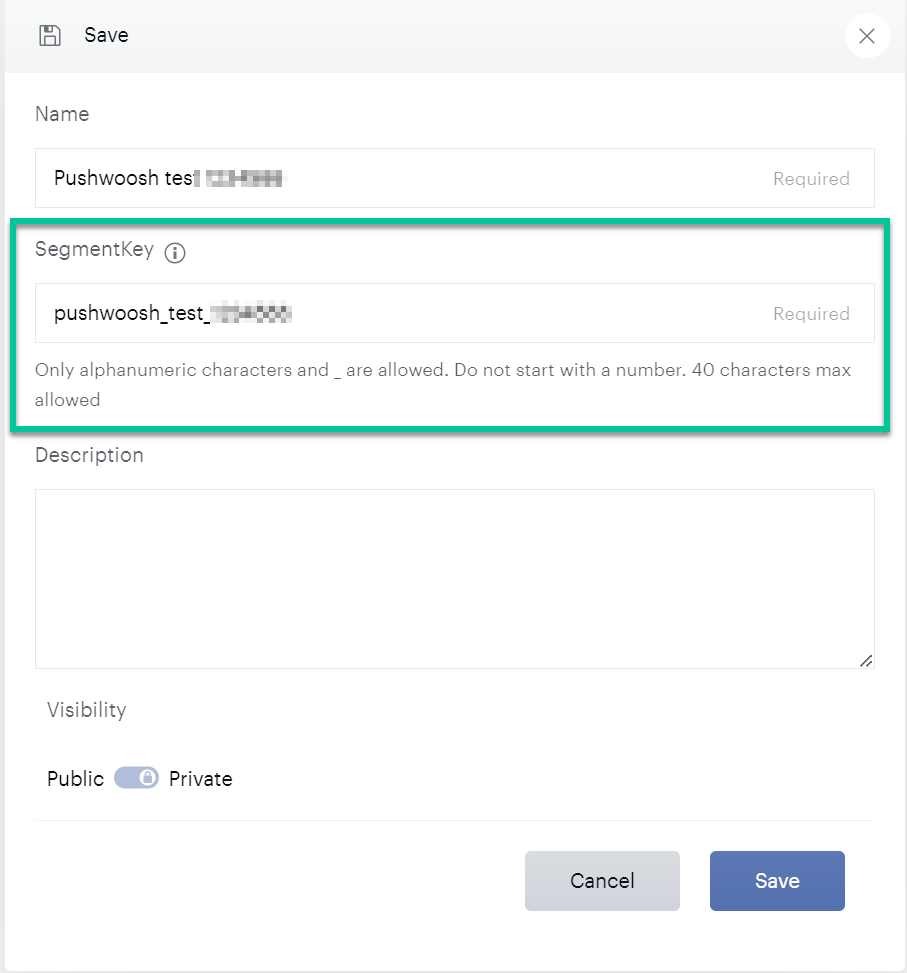The height and width of the screenshot is (973, 907).
Task: Click the Save dialog title text
Action: tap(106, 36)
